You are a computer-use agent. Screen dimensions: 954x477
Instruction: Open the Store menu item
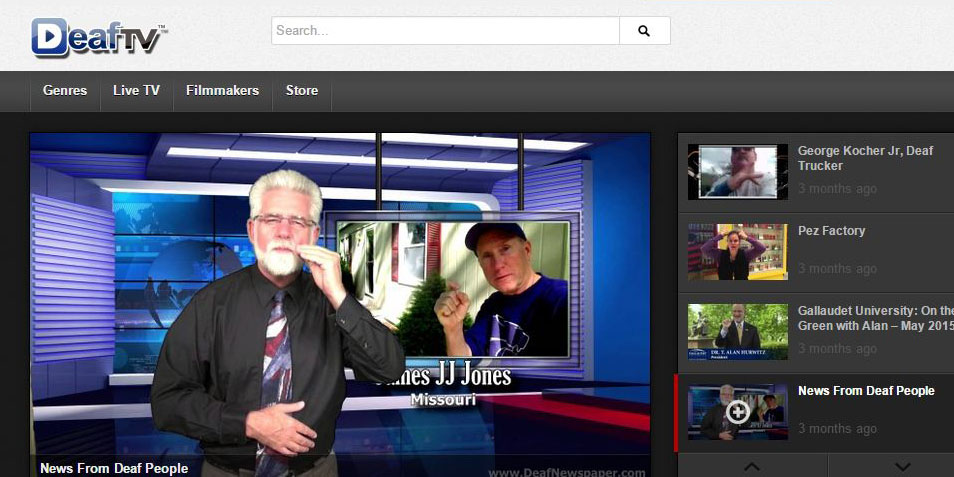click(x=302, y=91)
